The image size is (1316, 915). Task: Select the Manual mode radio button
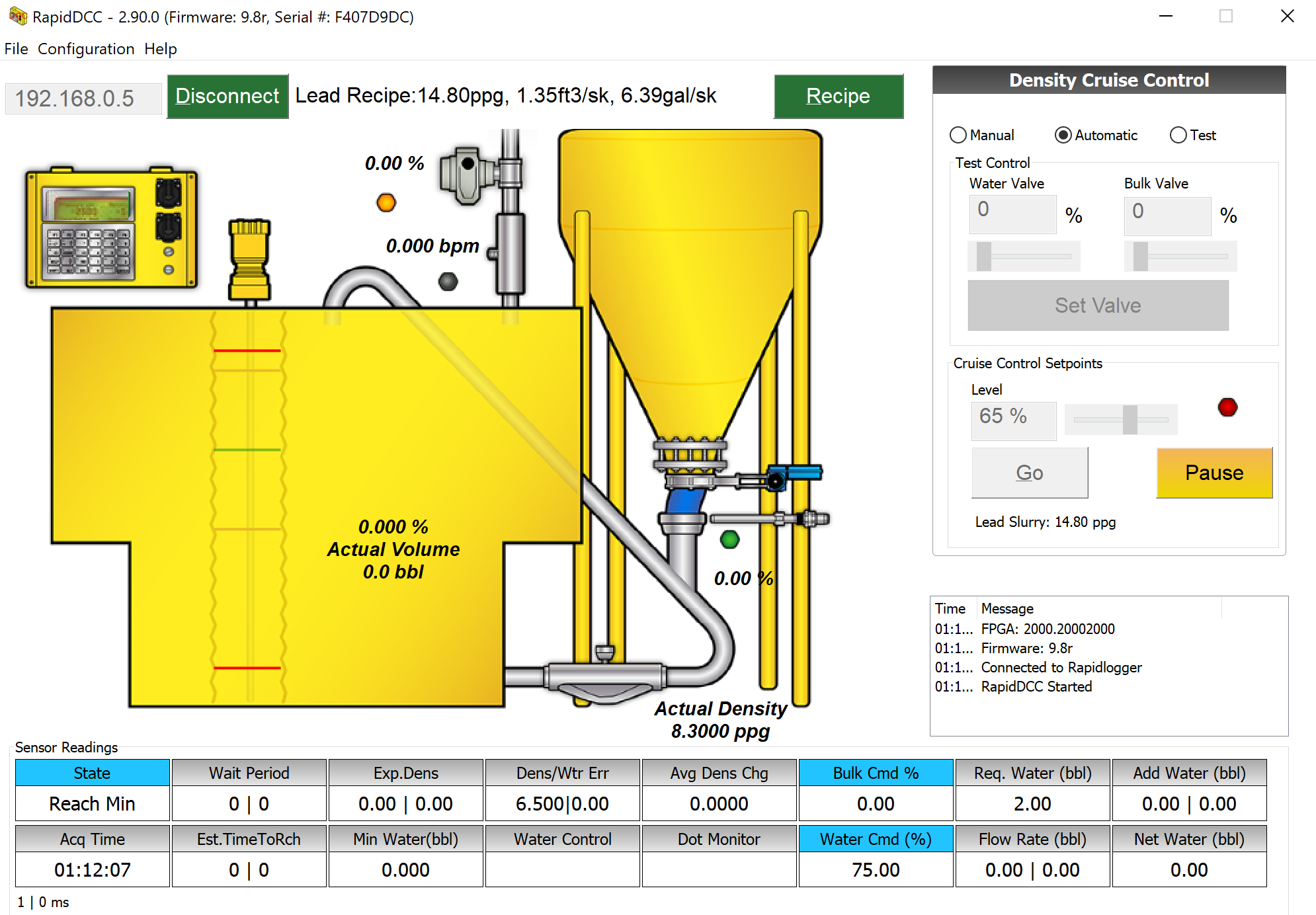(982, 135)
